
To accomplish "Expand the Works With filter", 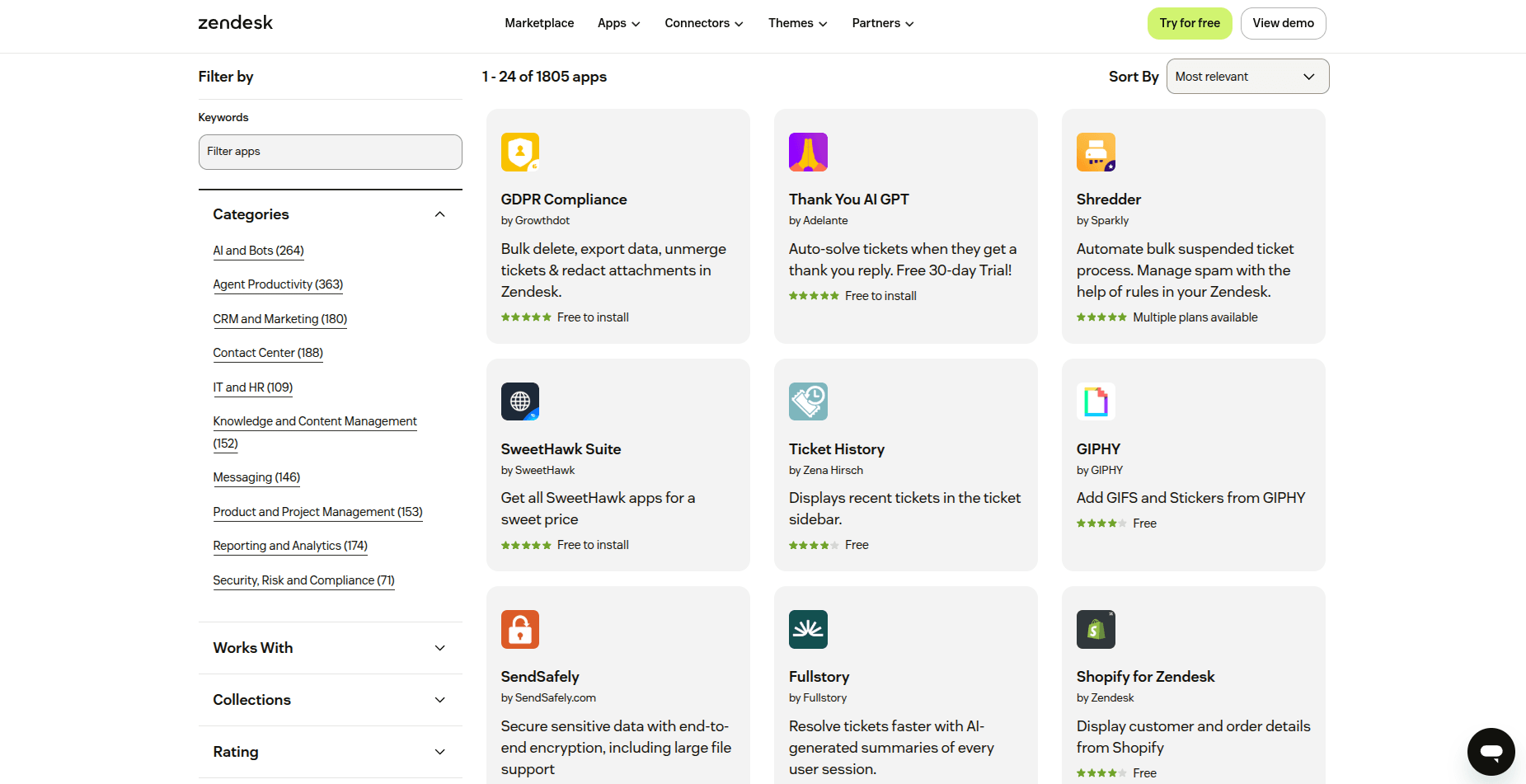I will coord(330,648).
